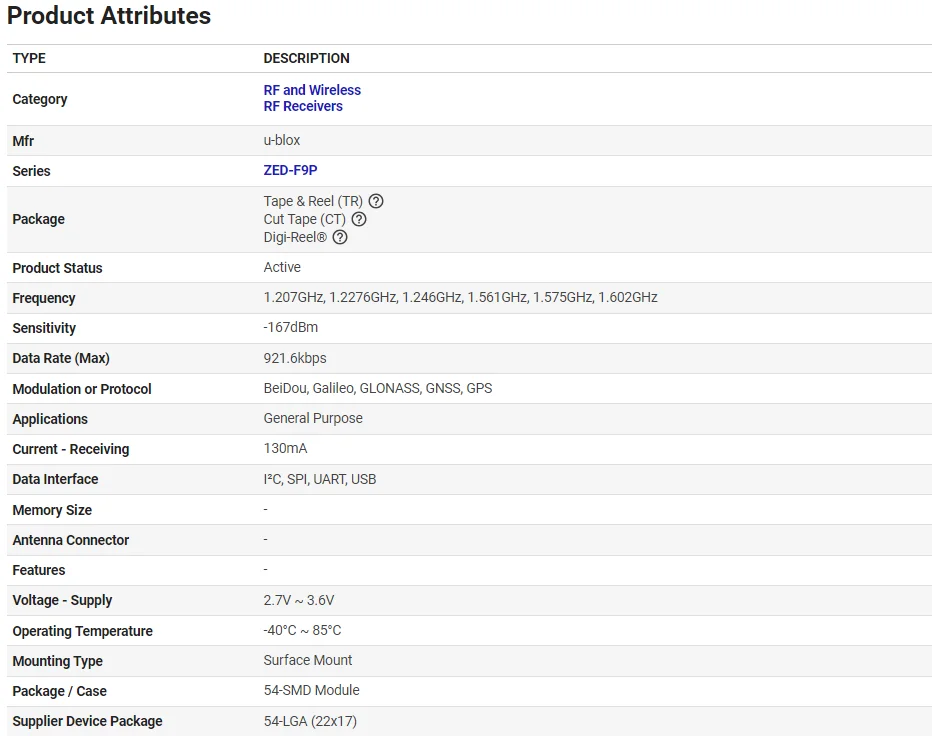Click the DESCRIPTION column header
932x736 pixels.
(306, 58)
